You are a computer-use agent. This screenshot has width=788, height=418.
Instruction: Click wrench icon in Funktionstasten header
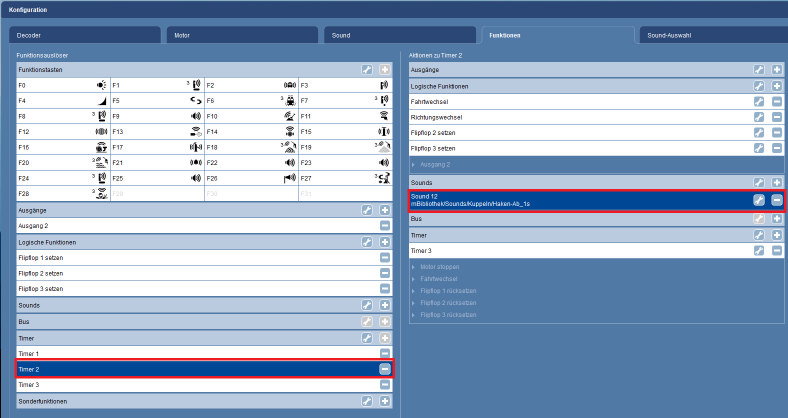pos(368,70)
